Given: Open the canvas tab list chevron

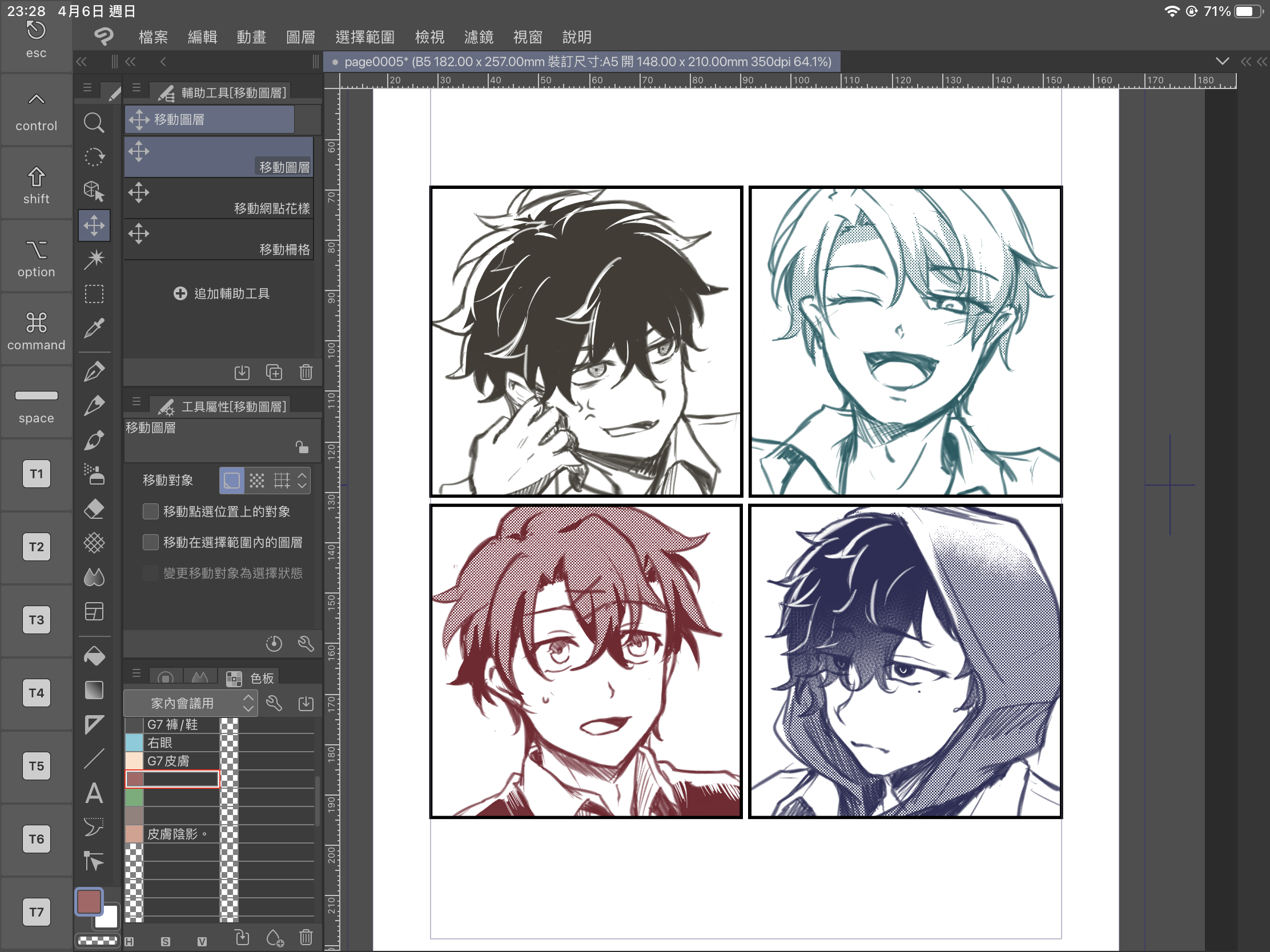Looking at the screenshot, I should coord(1223,62).
